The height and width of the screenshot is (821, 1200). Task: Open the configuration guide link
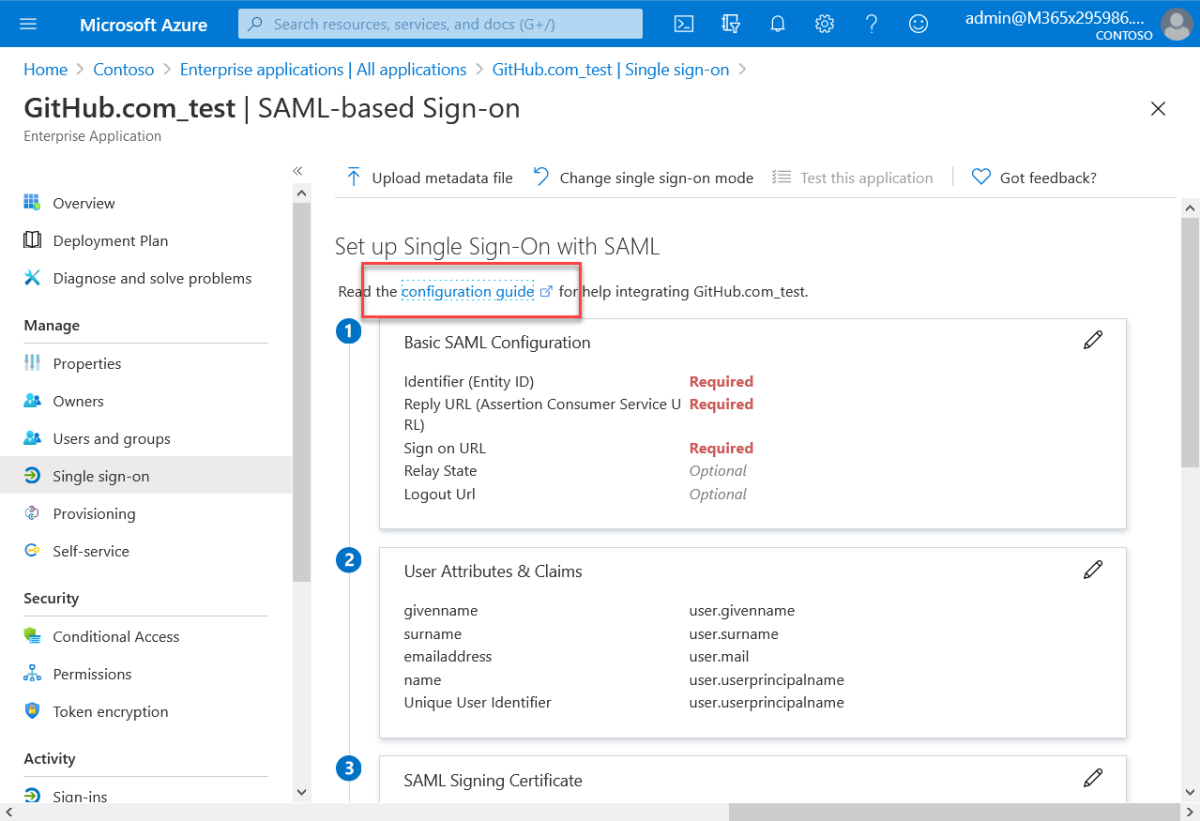[467, 291]
